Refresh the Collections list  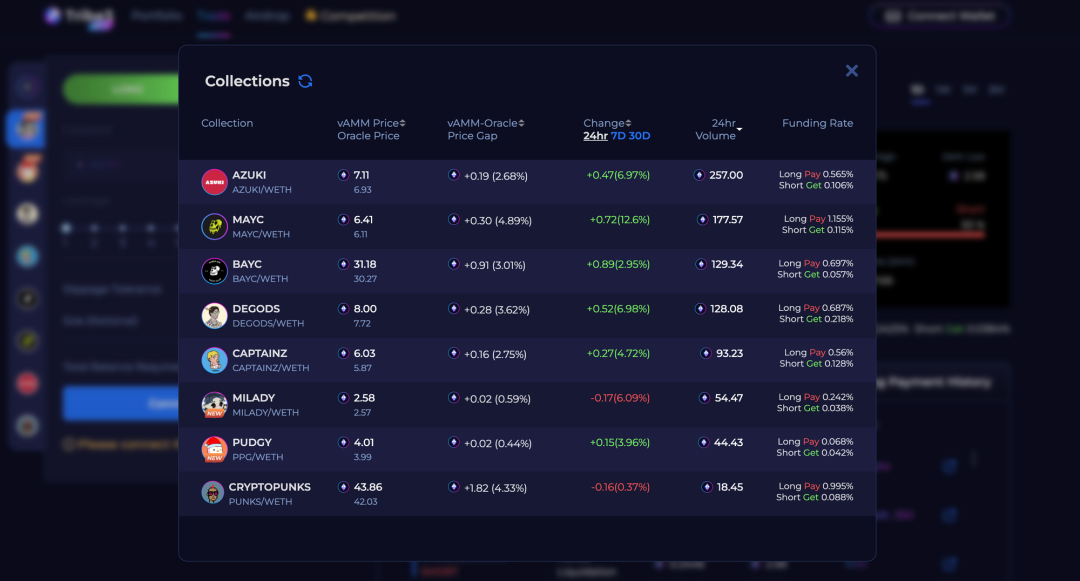click(x=305, y=81)
